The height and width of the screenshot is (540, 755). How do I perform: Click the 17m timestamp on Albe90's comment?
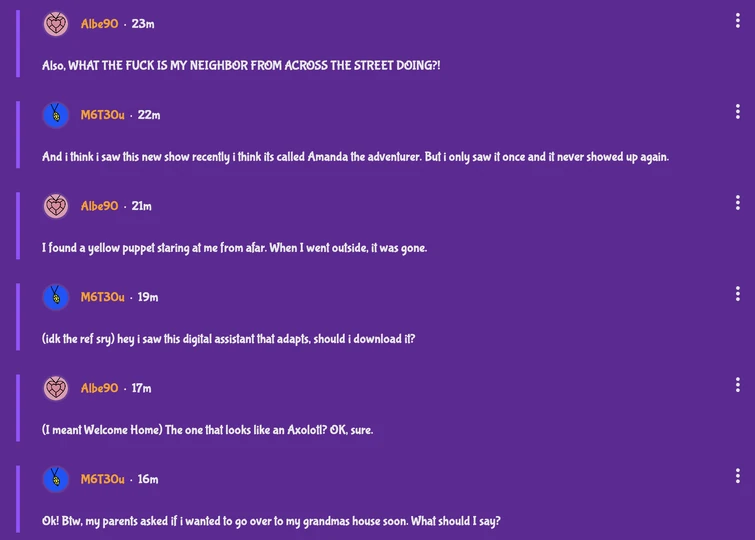[x=142, y=388]
